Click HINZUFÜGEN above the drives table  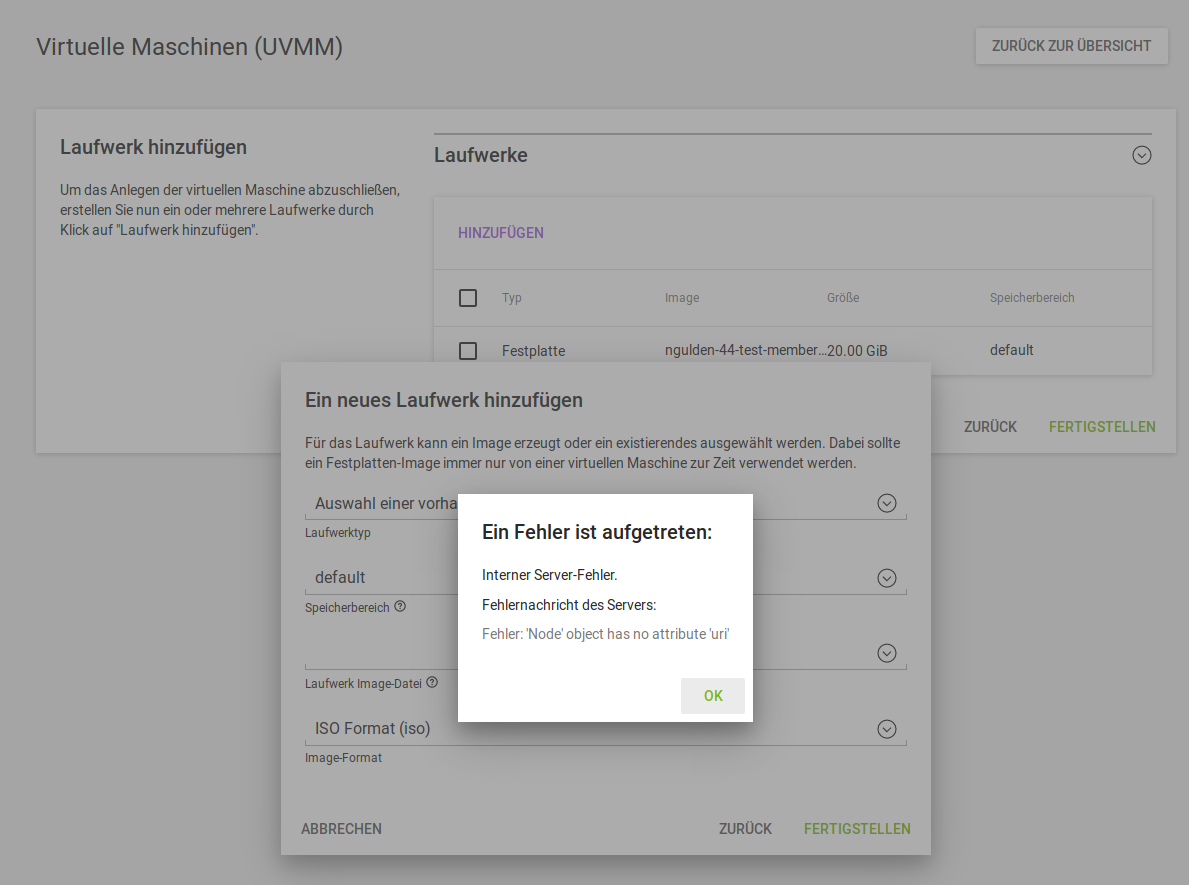(501, 233)
